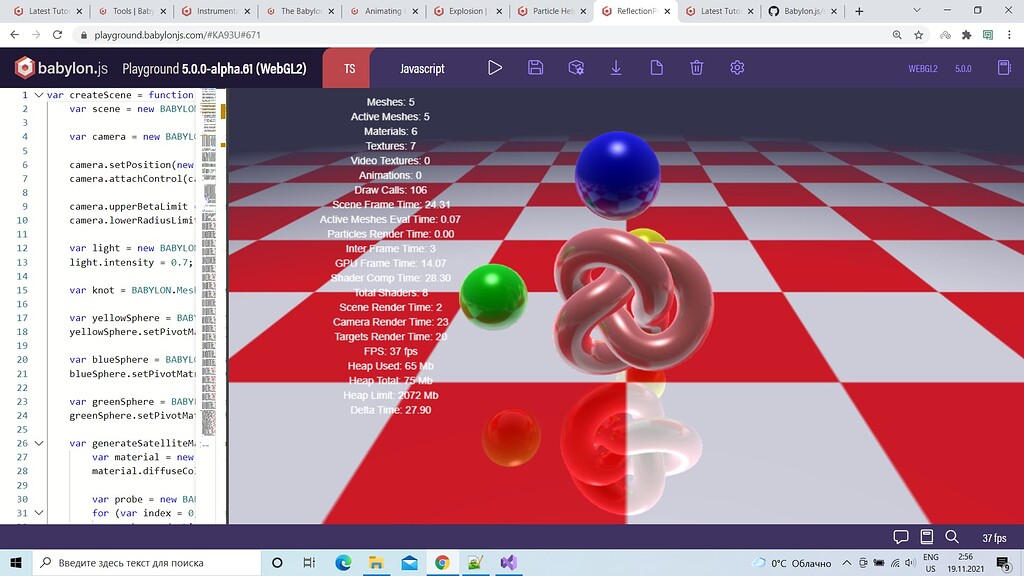Run the scene with the Play icon
The height and width of the screenshot is (576, 1024).
pos(494,68)
